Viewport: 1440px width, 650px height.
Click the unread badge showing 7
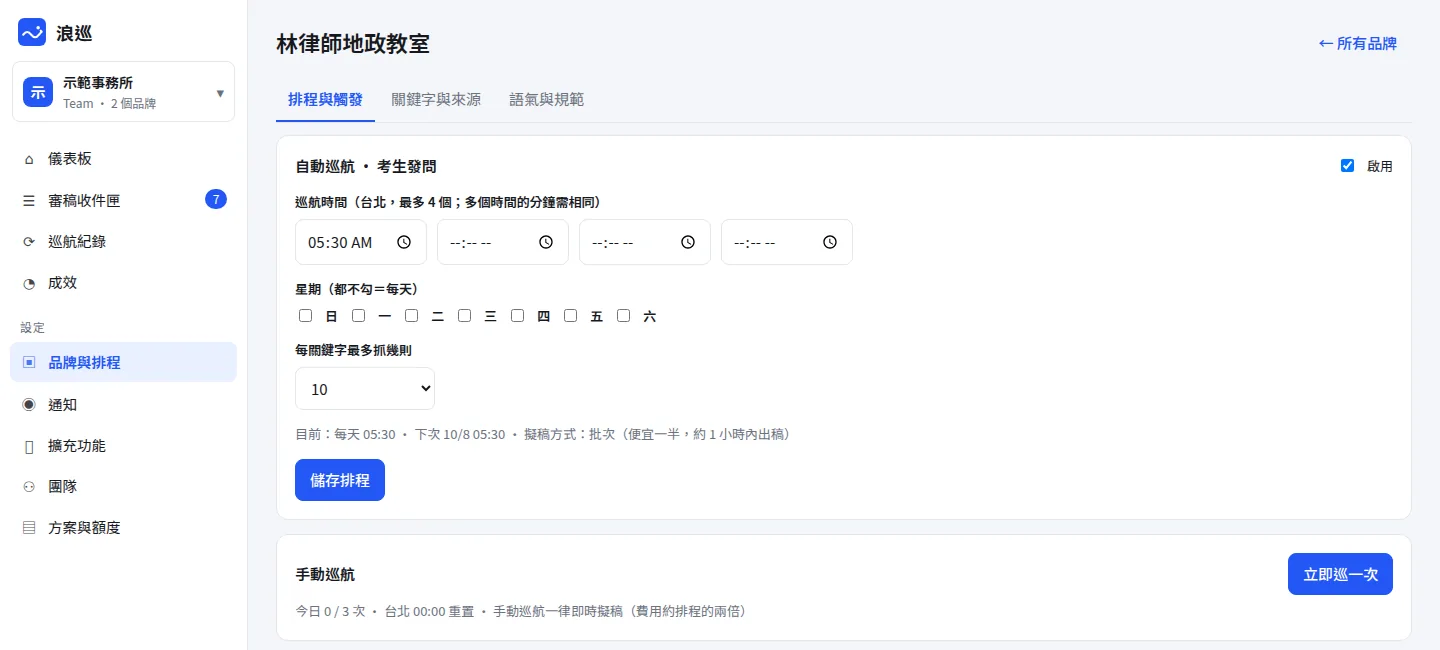pyautogui.click(x=216, y=200)
